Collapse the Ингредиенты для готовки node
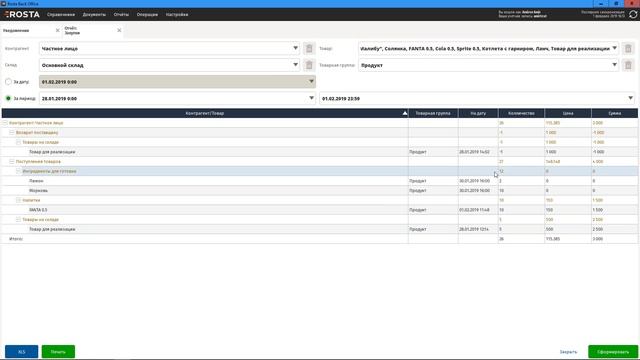Viewport: 640px width, 360px height. tap(18, 171)
